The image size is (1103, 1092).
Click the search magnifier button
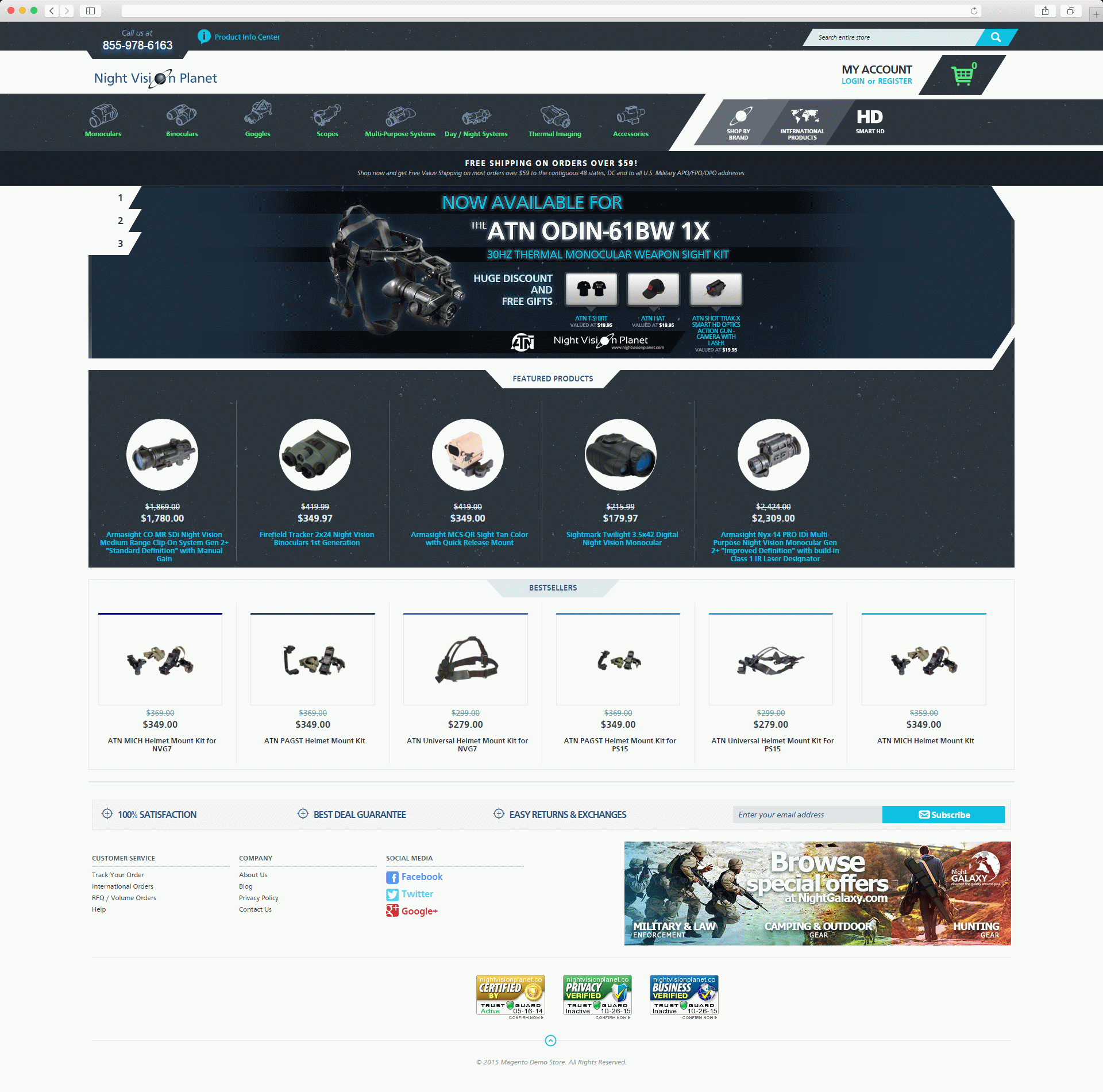pyautogui.click(x=996, y=37)
